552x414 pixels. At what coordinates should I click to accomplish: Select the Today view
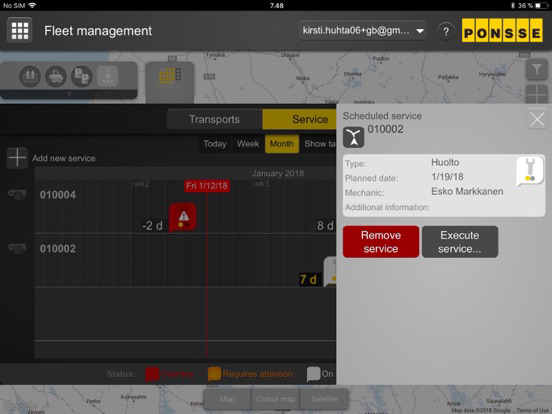(x=215, y=144)
